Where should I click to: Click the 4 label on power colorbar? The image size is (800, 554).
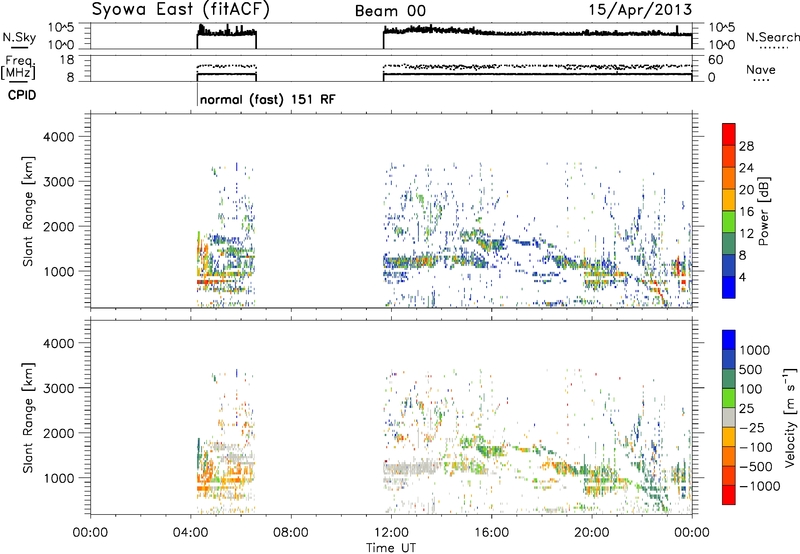click(x=743, y=277)
